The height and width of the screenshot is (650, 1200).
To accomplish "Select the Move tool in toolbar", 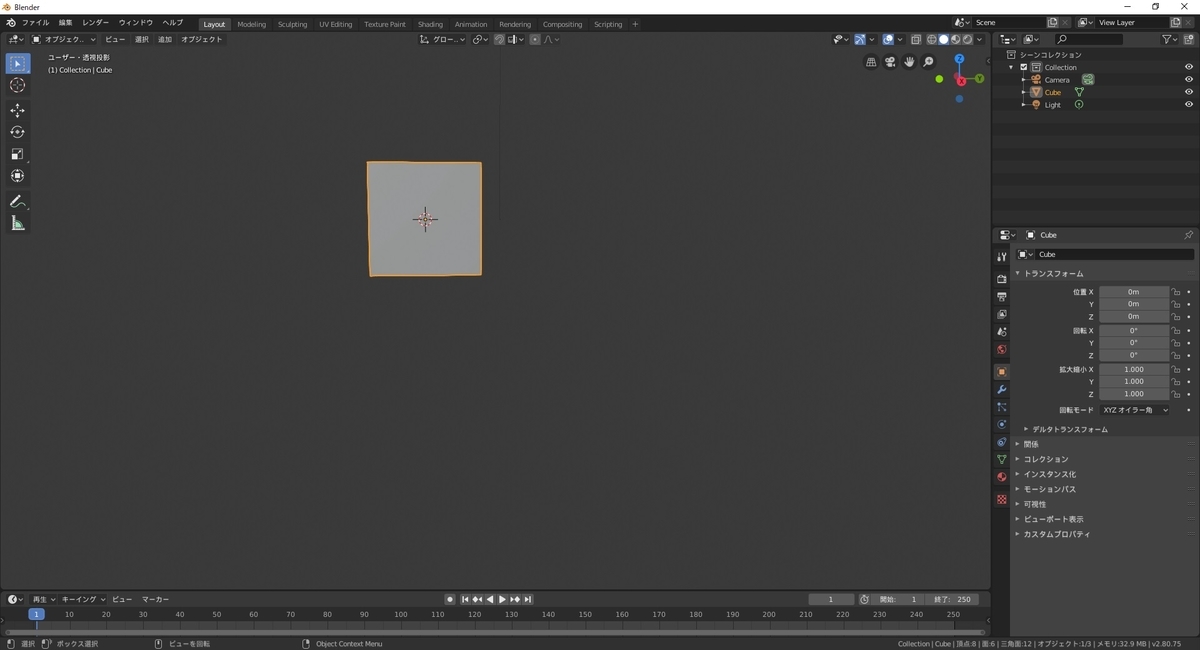I will [17, 110].
